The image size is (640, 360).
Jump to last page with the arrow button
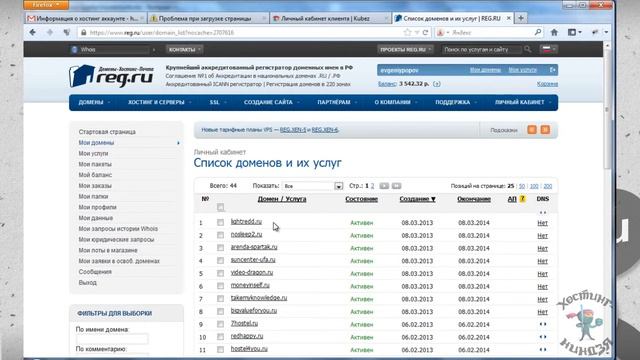[396, 186]
